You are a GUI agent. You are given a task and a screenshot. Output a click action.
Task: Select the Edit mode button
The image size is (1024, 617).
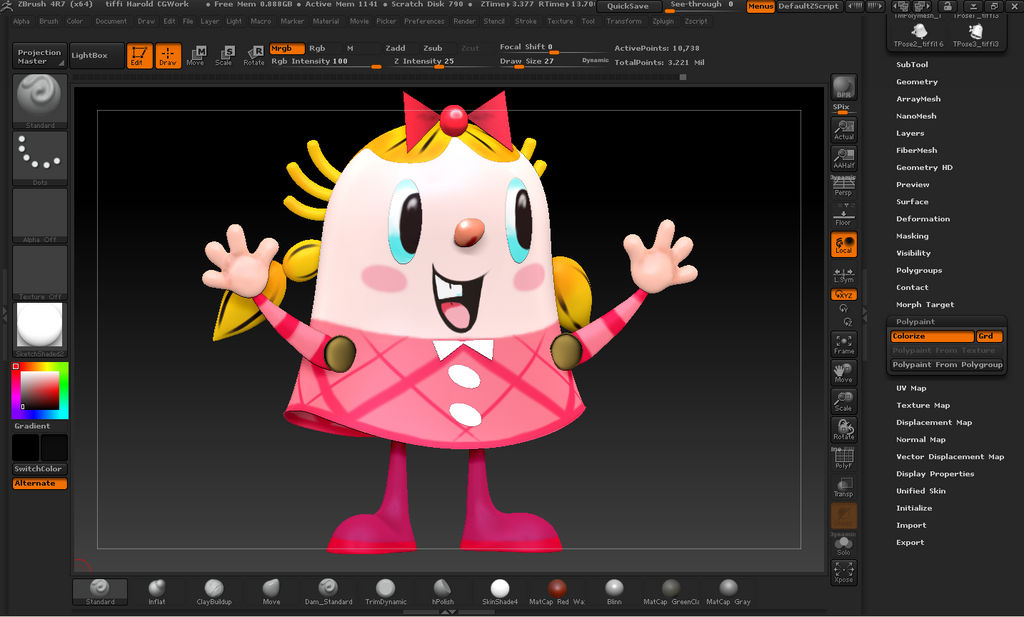(x=139, y=55)
